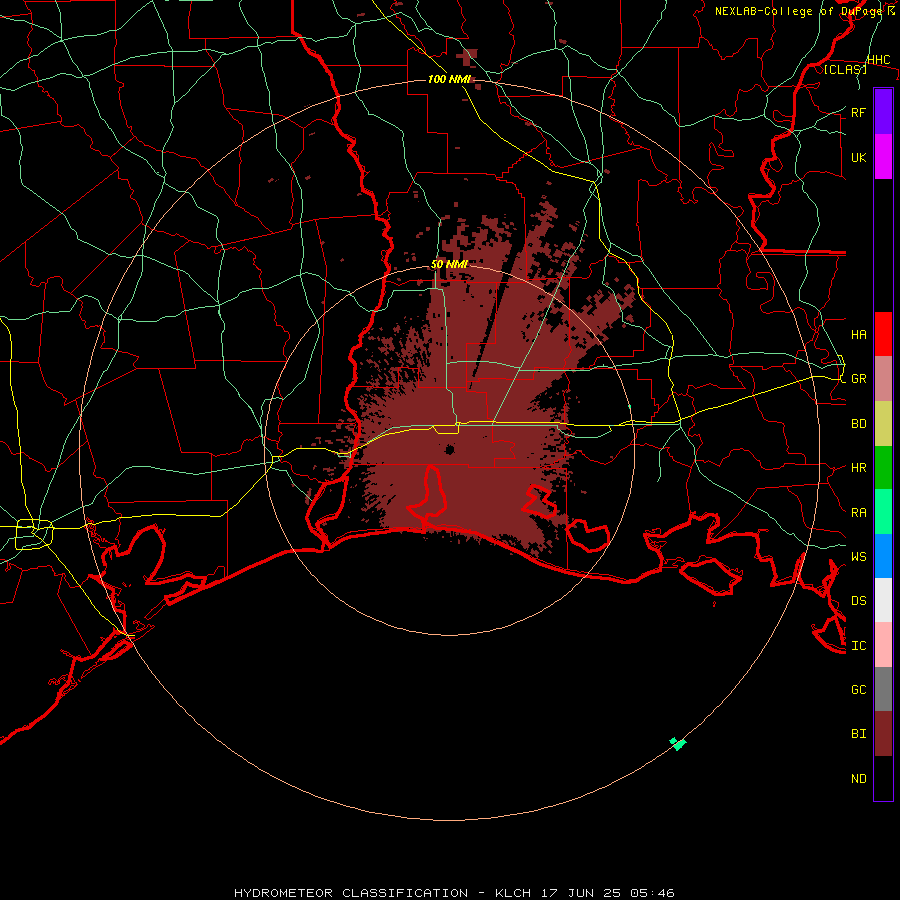
Task: Click the "HHC" product label
Action: (x=878, y=60)
